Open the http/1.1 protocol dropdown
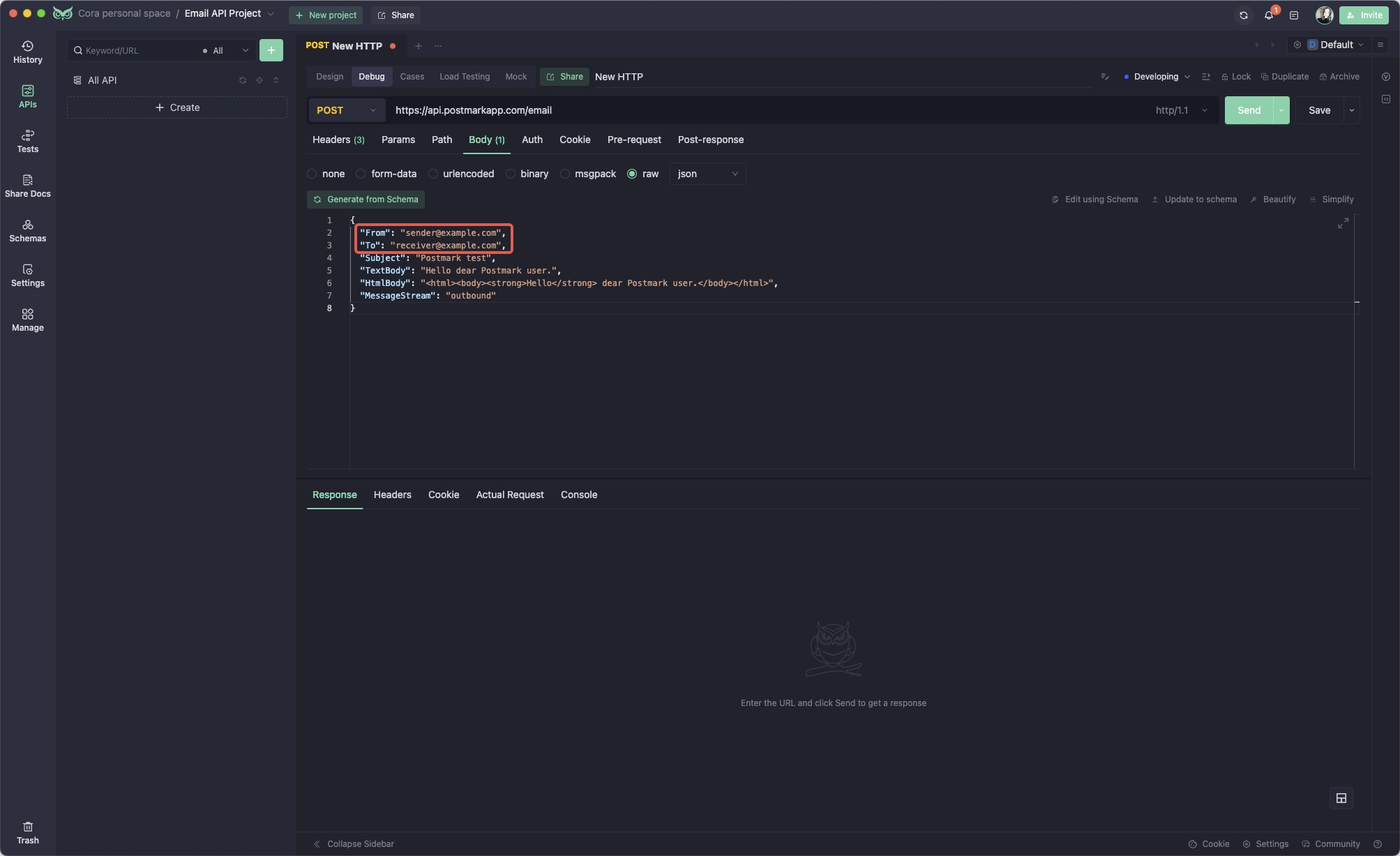The image size is (1400, 856). (x=1181, y=110)
